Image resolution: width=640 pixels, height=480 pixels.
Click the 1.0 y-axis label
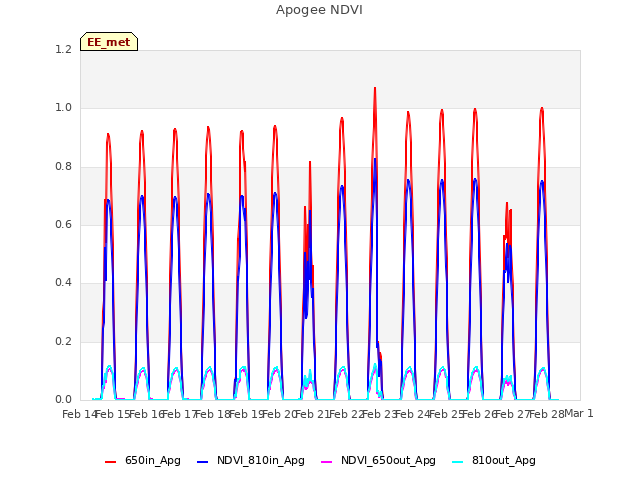(x=63, y=108)
